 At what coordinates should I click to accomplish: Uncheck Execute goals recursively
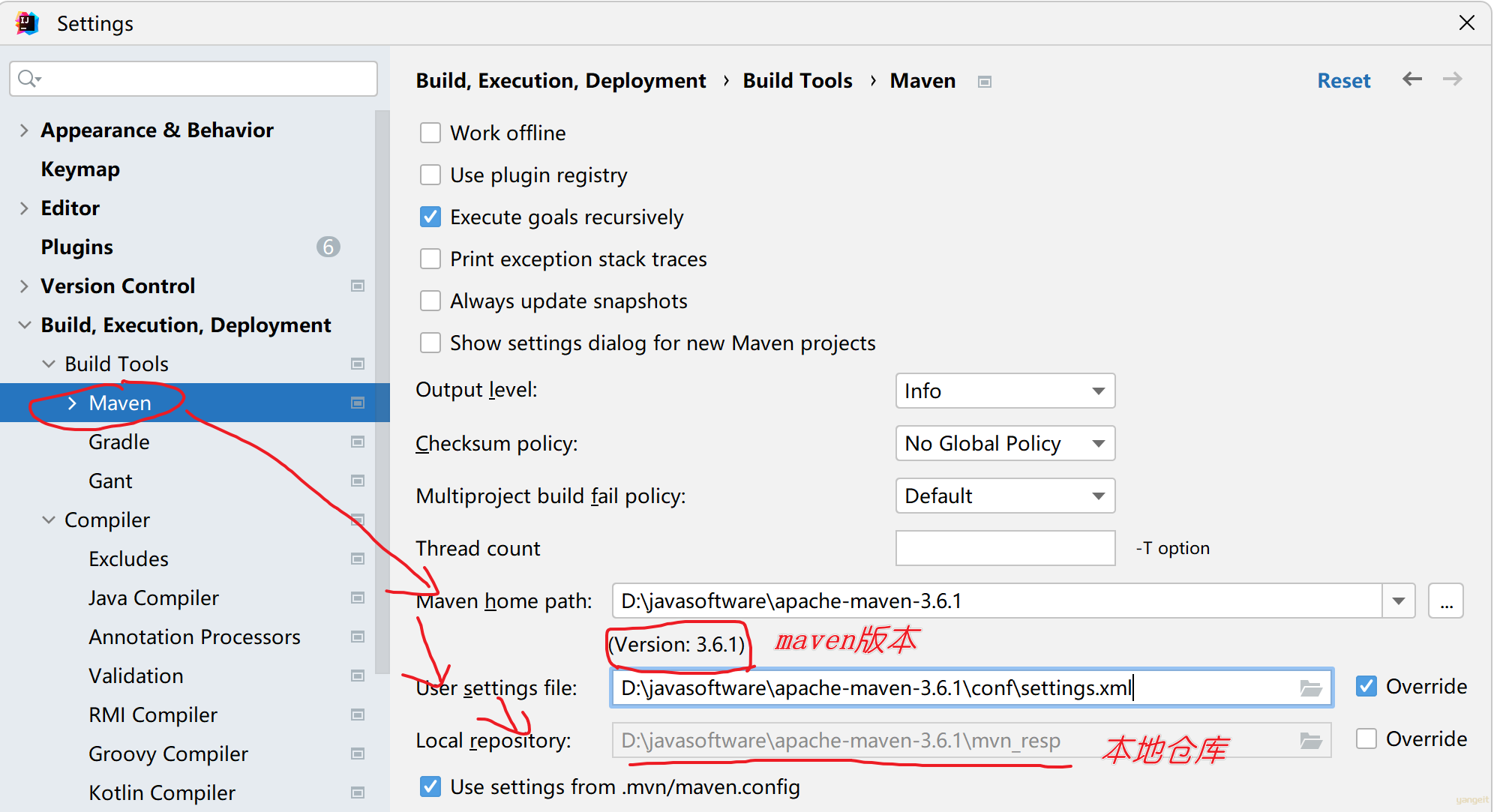click(x=430, y=217)
